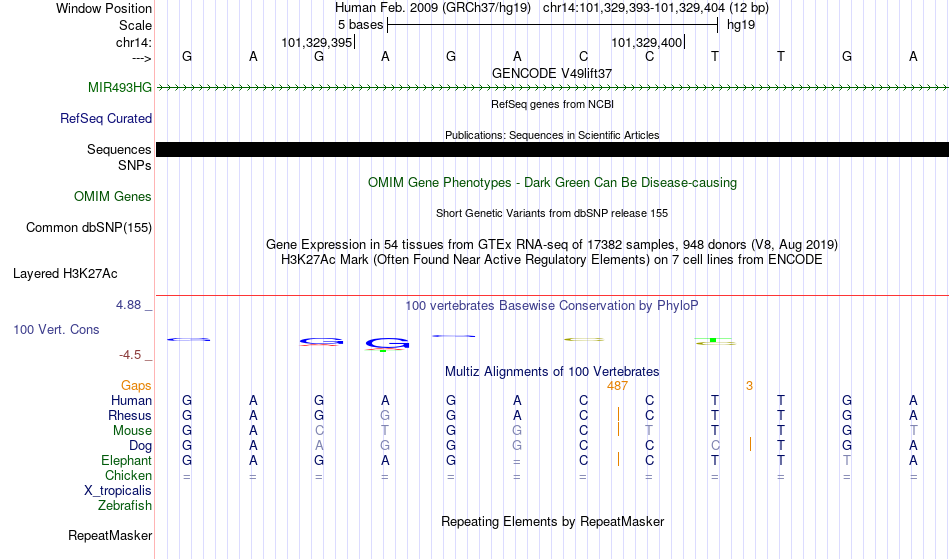Click the 'RefSeq genes from NCBI' title
Image resolution: width=950 pixels, height=559 pixels.
pyautogui.click(x=552, y=104)
